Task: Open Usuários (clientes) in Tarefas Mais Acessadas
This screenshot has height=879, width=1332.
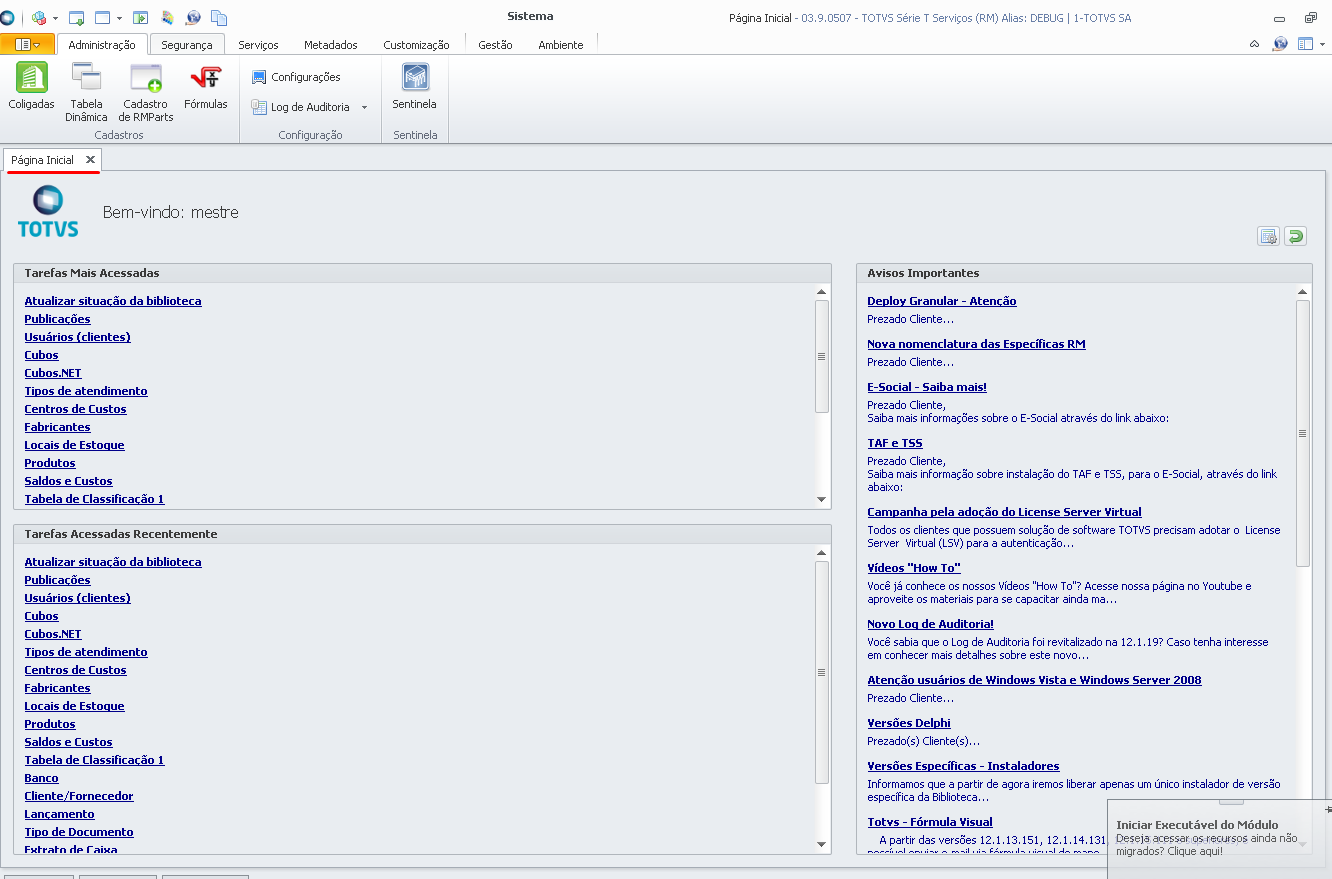Action: click(77, 337)
